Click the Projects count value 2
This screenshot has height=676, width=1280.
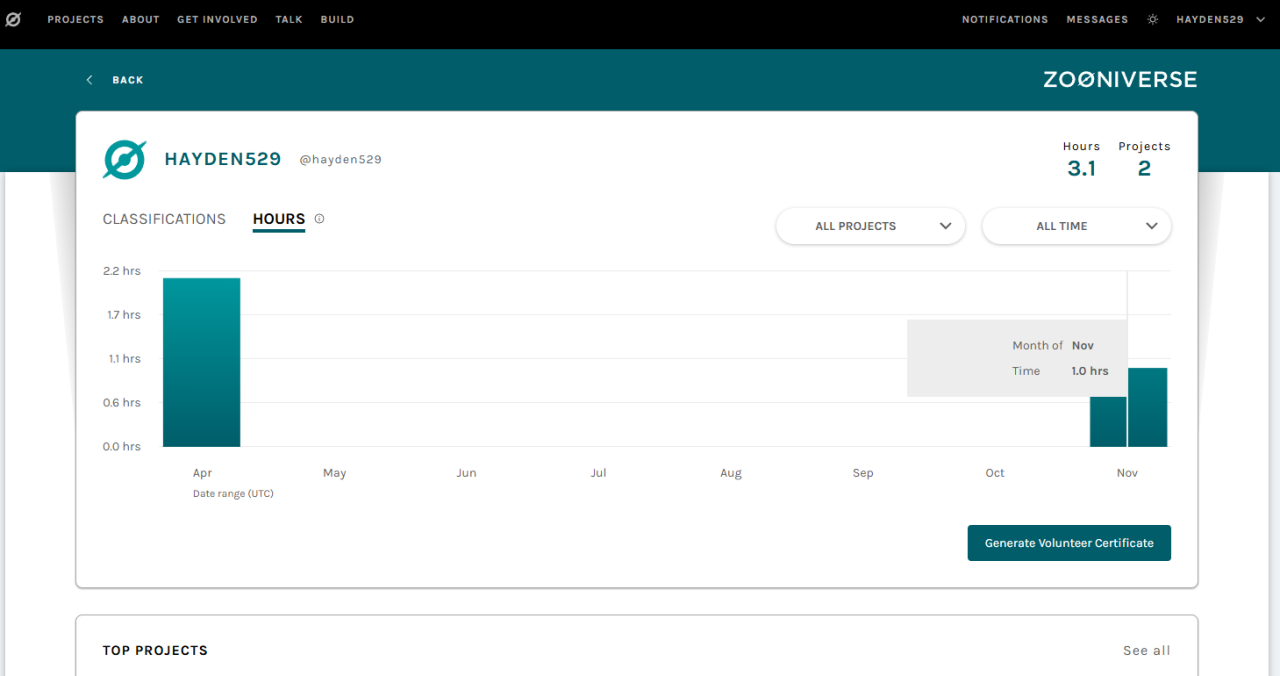tap(1144, 169)
